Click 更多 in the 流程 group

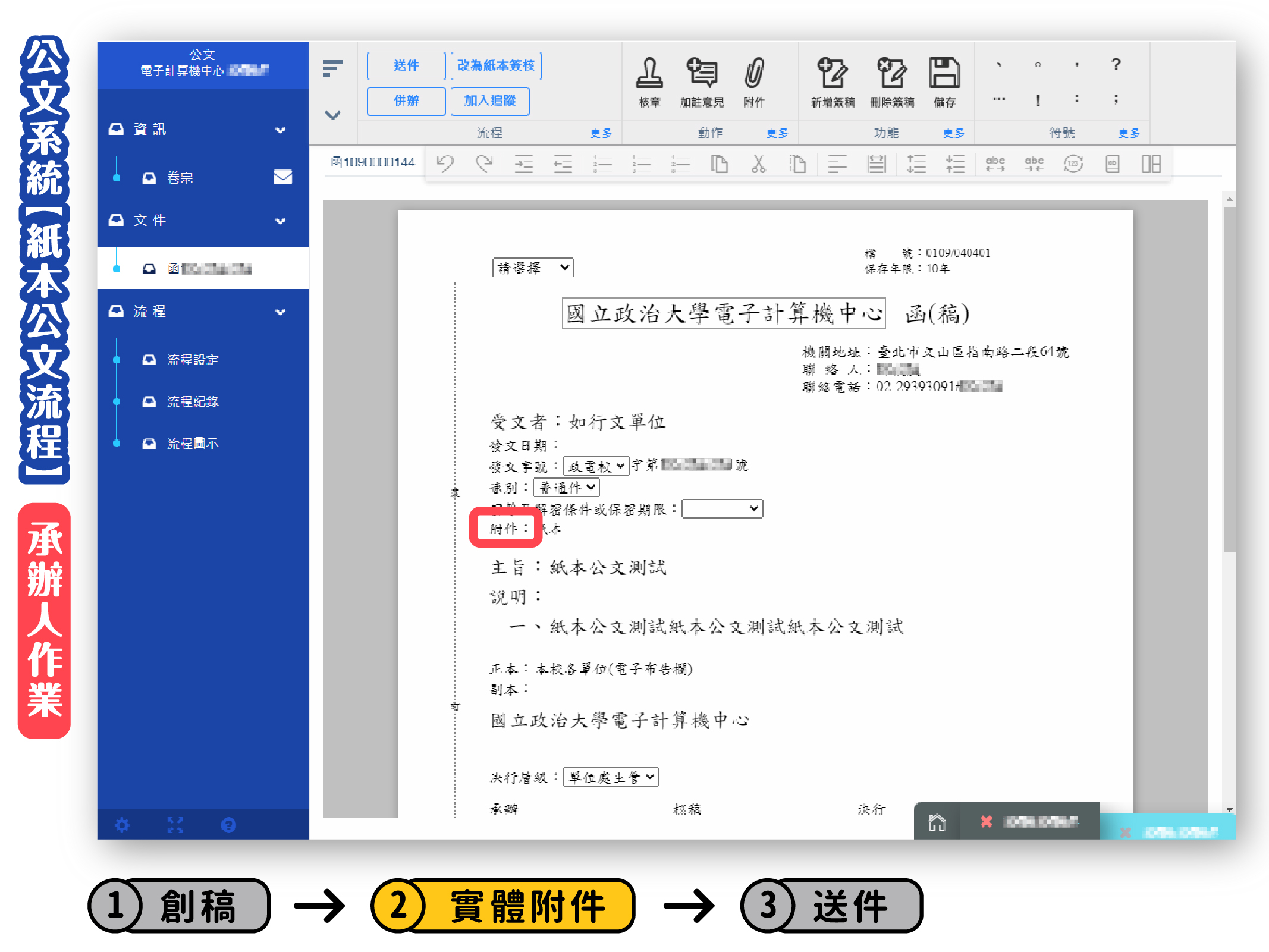point(601,133)
